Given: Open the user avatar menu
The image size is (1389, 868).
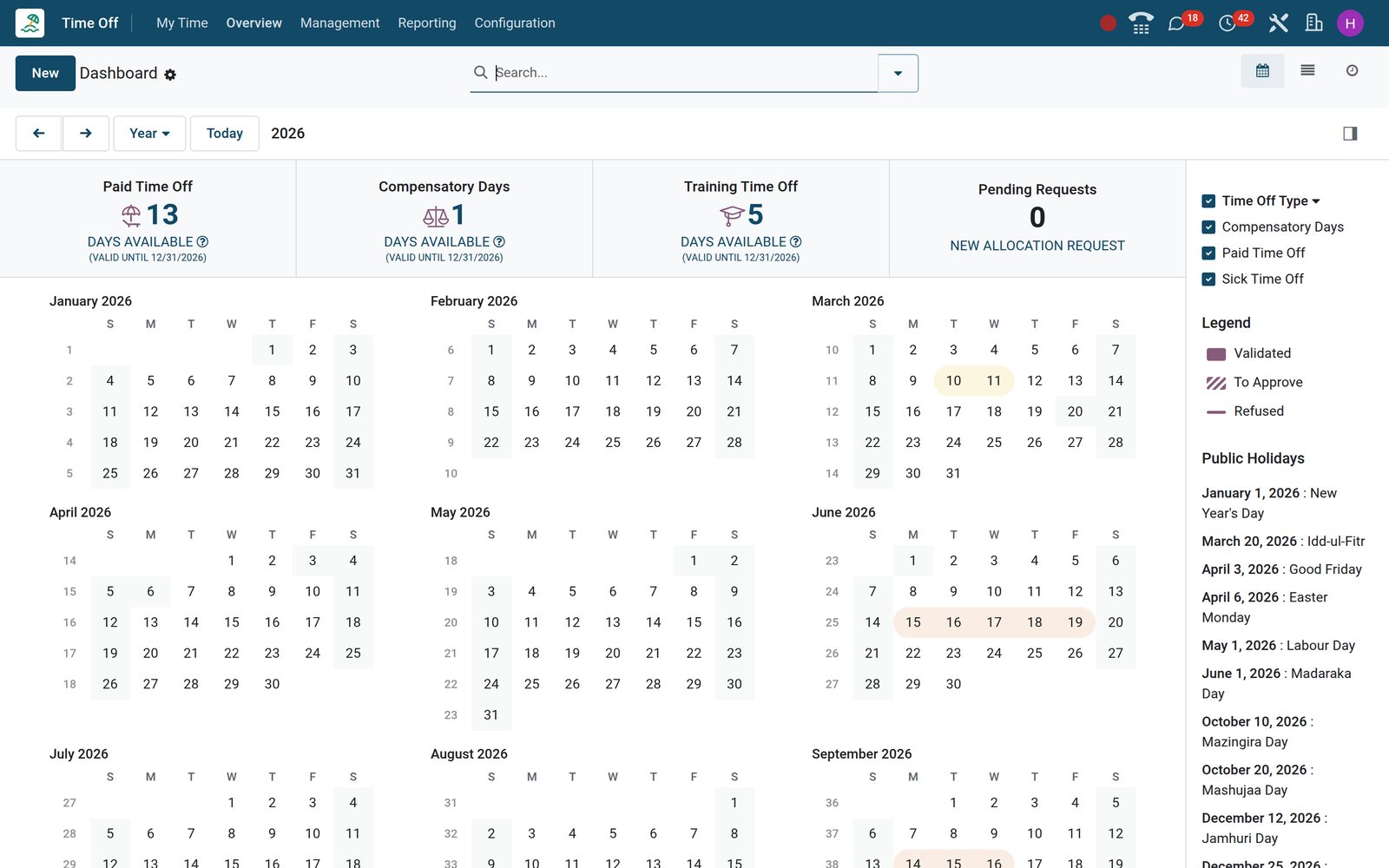Looking at the screenshot, I should [1350, 23].
